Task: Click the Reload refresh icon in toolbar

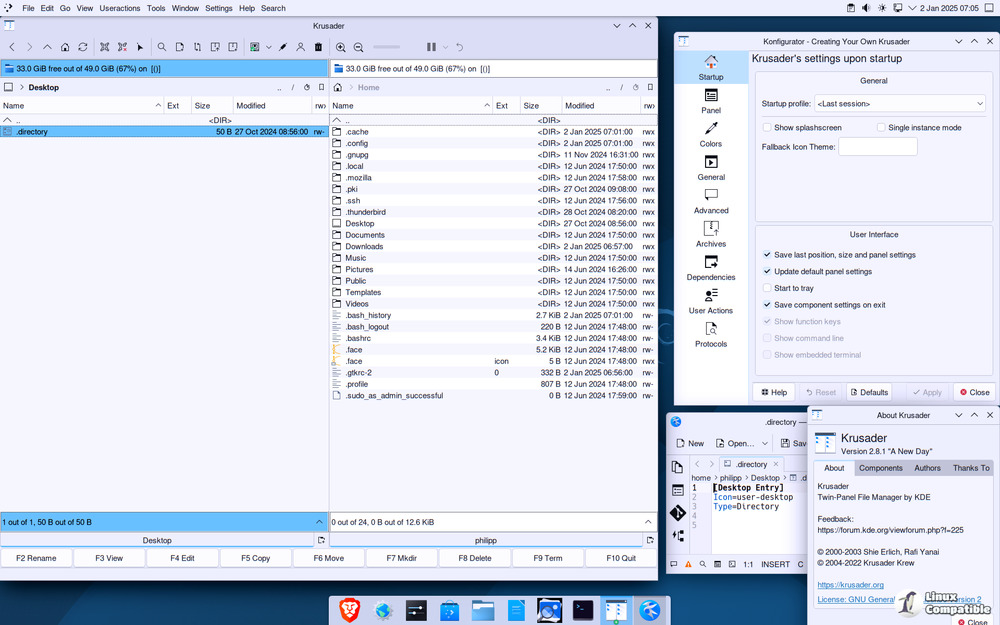Action: coord(83,47)
